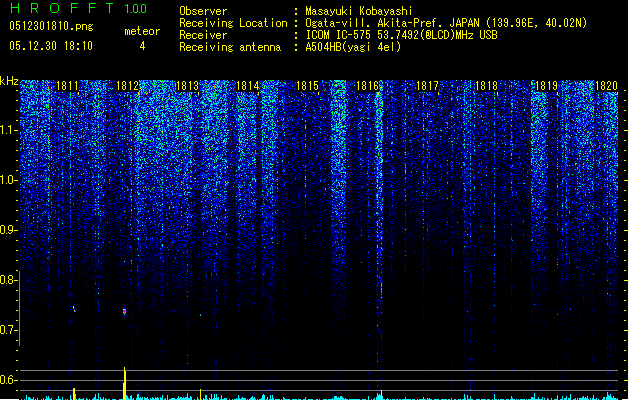Click the Ogata-vill. Akita-Pref. JAPAN location text
This screenshot has height=400, width=629.
(446, 23)
